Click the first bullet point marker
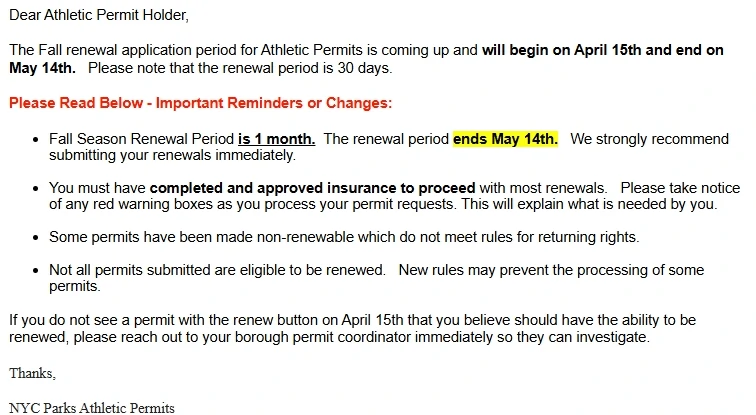The width and height of the screenshot is (756, 415). 36,140
